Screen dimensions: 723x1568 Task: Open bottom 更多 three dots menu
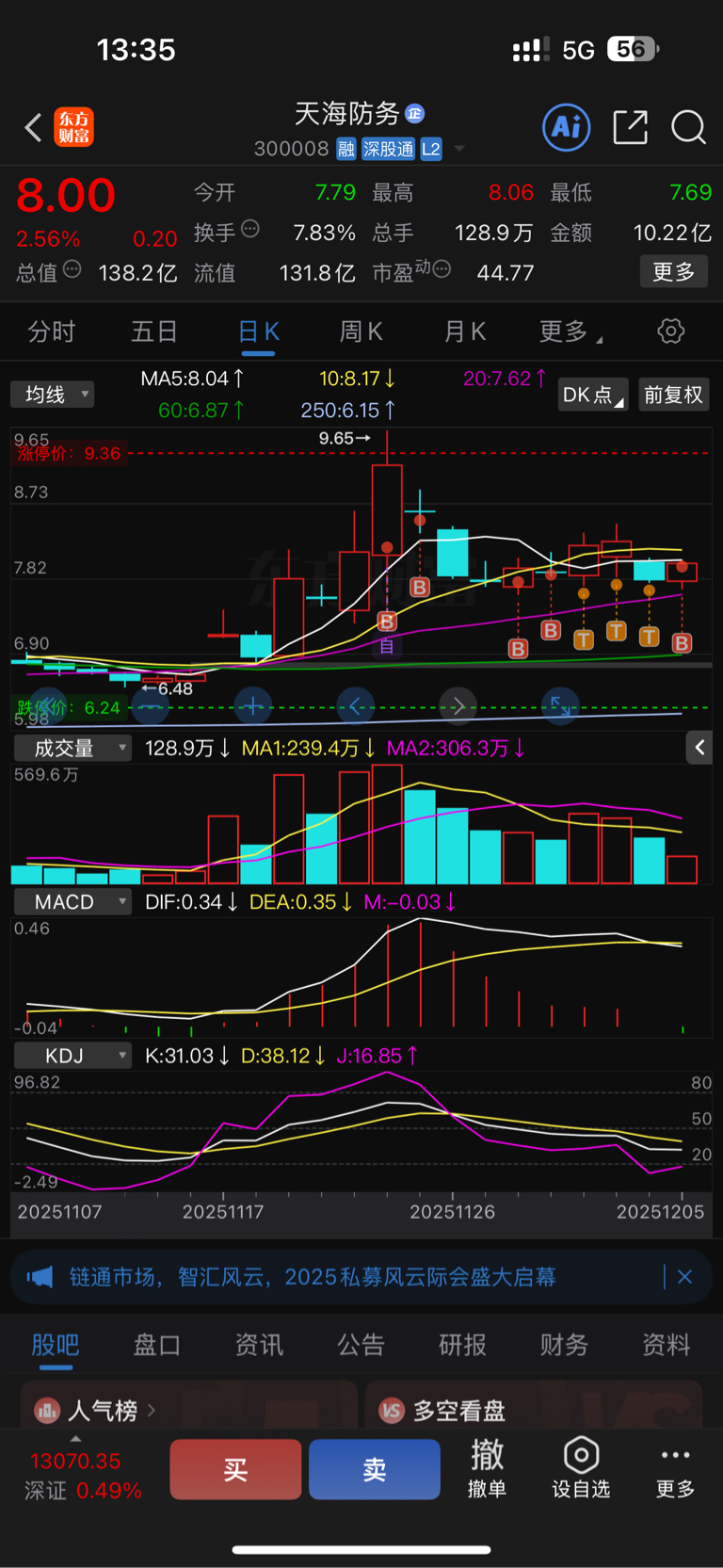click(675, 1467)
